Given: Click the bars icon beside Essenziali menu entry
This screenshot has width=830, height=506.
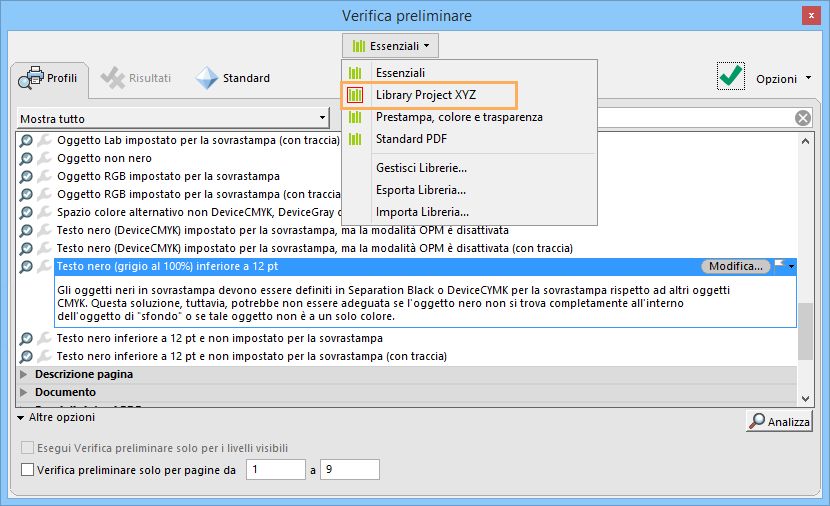Looking at the screenshot, I should [x=355, y=73].
